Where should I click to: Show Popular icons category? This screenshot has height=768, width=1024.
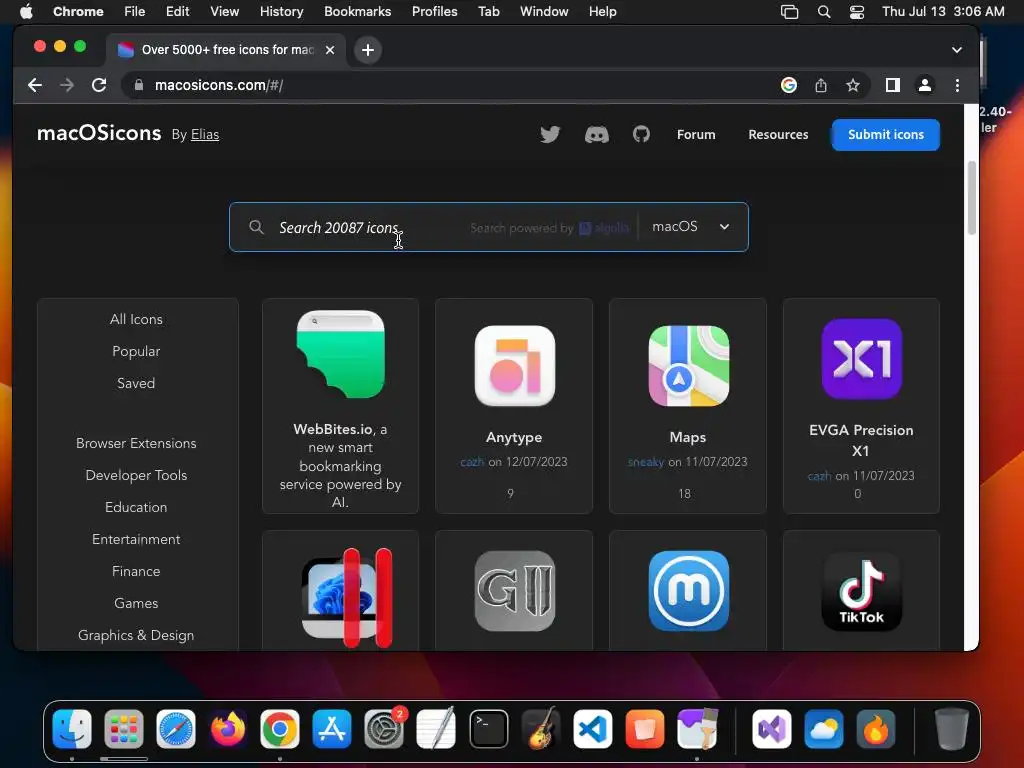[x=136, y=351]
